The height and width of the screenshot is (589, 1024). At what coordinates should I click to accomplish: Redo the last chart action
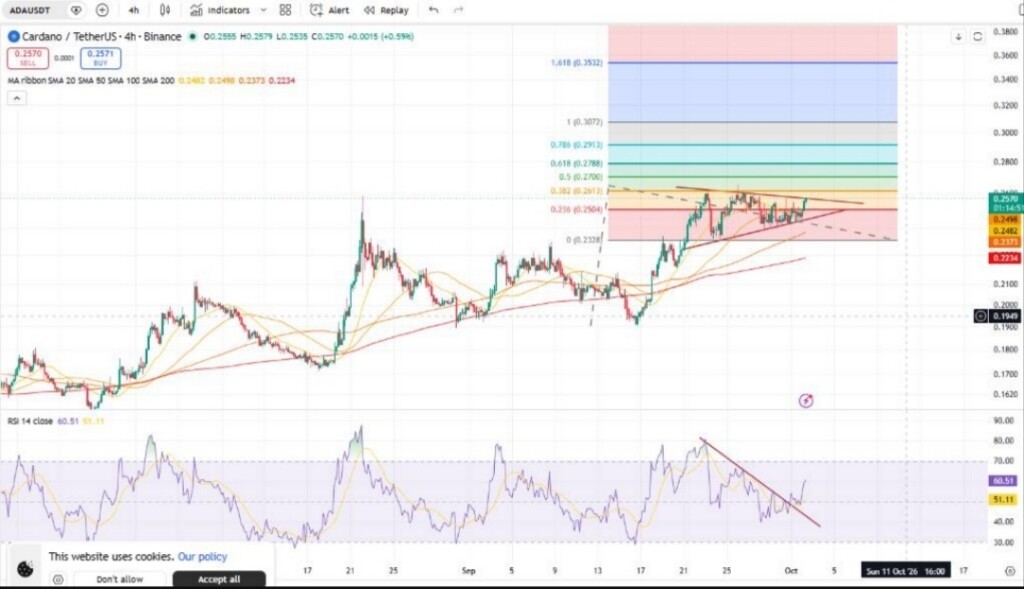458,10
